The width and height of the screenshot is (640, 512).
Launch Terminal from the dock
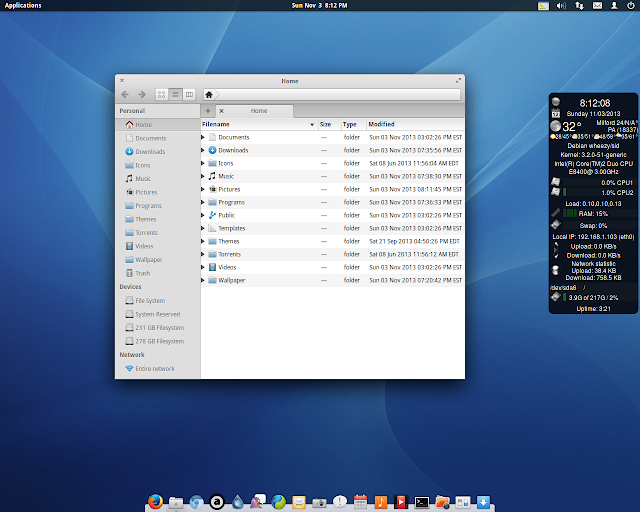(422, 502)
